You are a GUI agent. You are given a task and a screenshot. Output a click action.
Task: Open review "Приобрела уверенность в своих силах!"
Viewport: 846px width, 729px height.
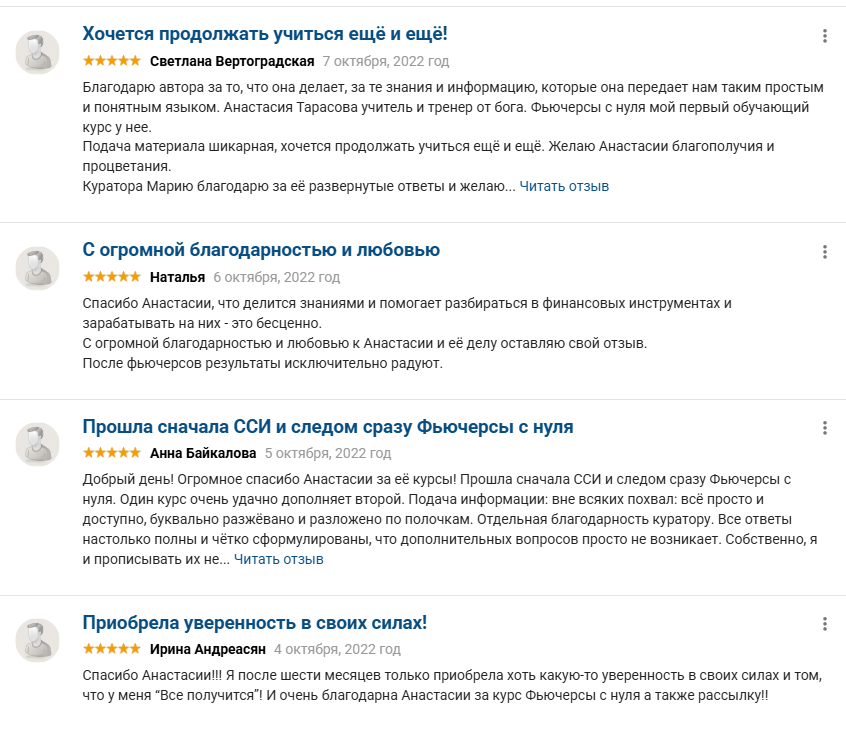(x=254, y=623)
